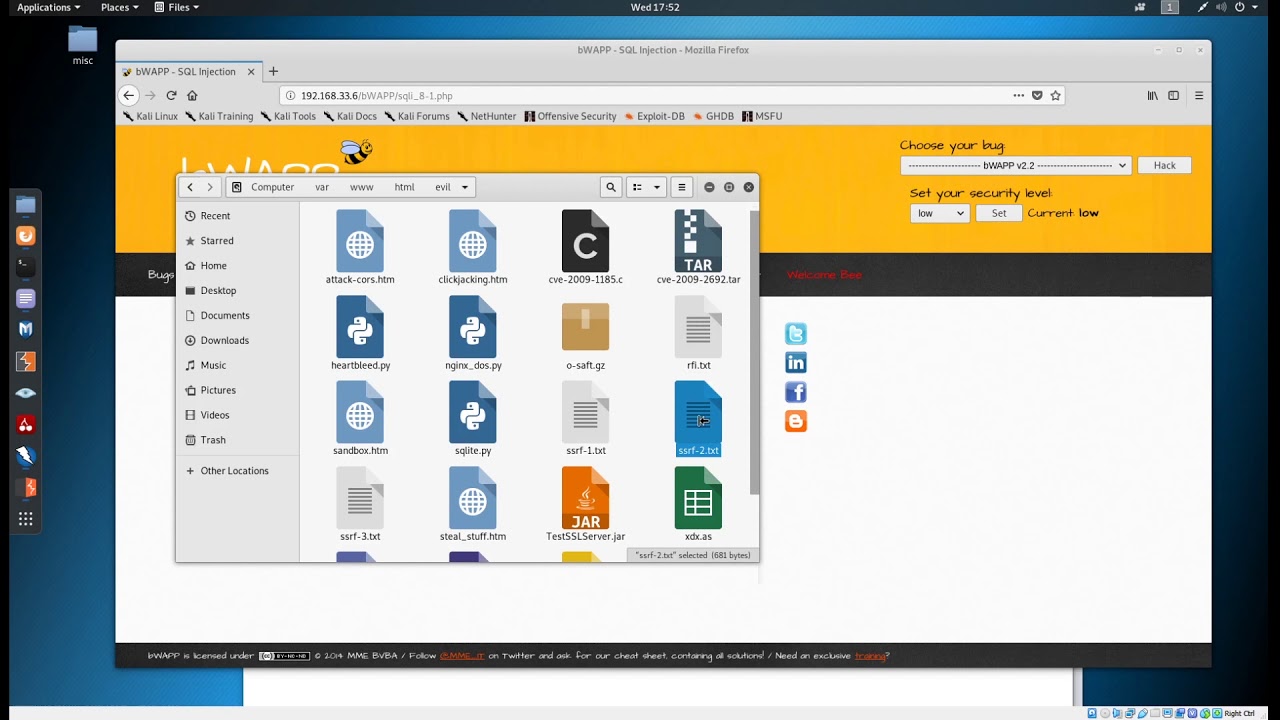Image resolution: width=1280 pixels, height=720 pixels.
Task: Go to Downloads in the sidebar
Action: point(224,340)
